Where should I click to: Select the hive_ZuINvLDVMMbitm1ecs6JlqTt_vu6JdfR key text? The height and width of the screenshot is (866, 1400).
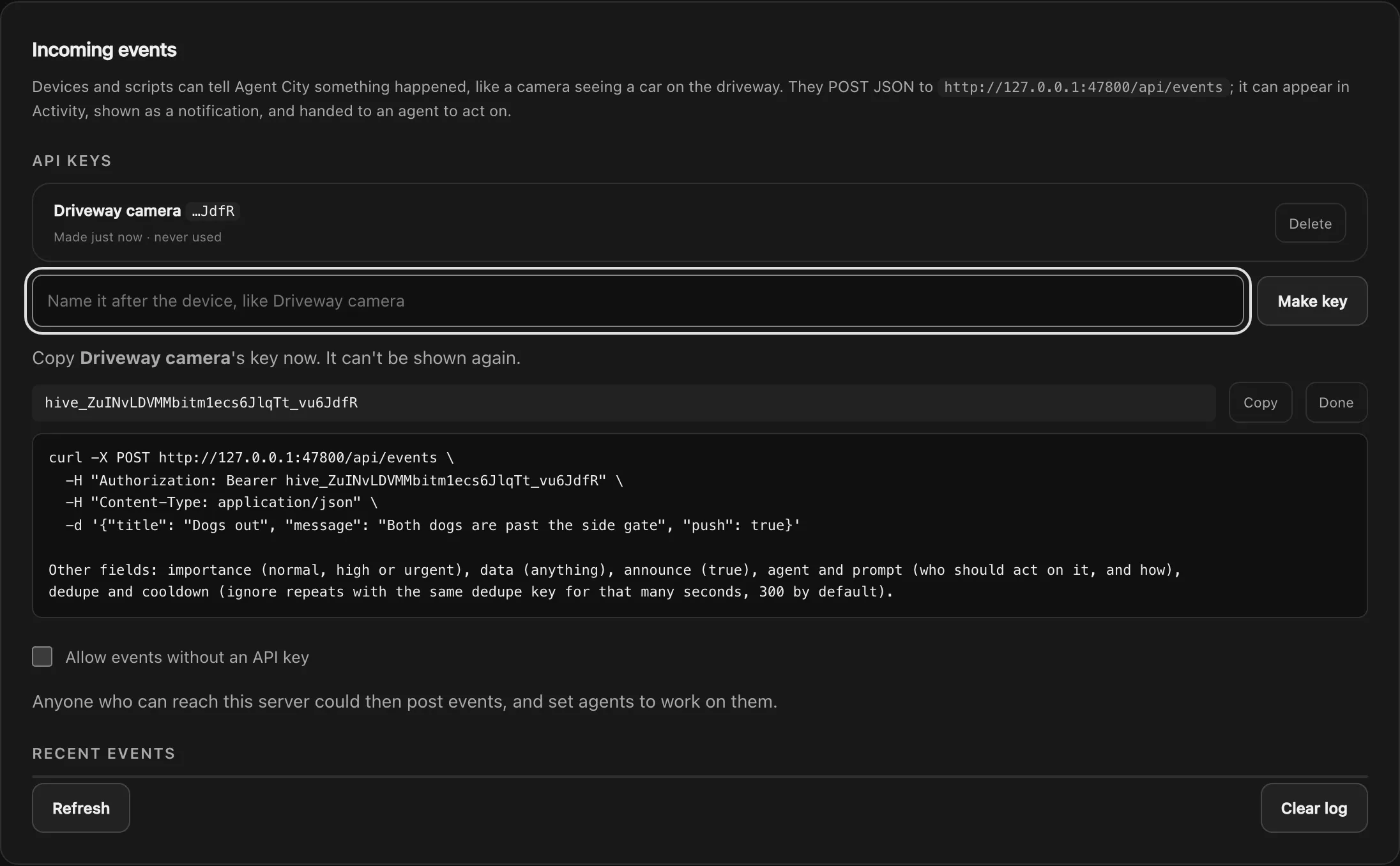[x=201, y=402]
